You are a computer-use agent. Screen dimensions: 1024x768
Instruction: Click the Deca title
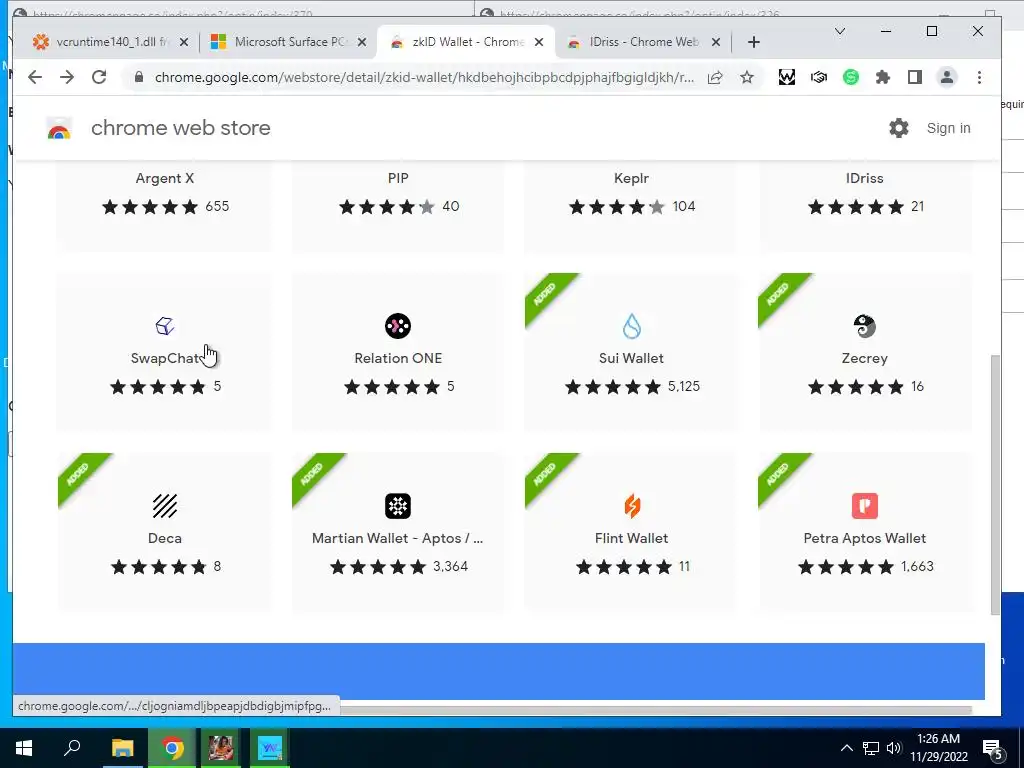165,538
